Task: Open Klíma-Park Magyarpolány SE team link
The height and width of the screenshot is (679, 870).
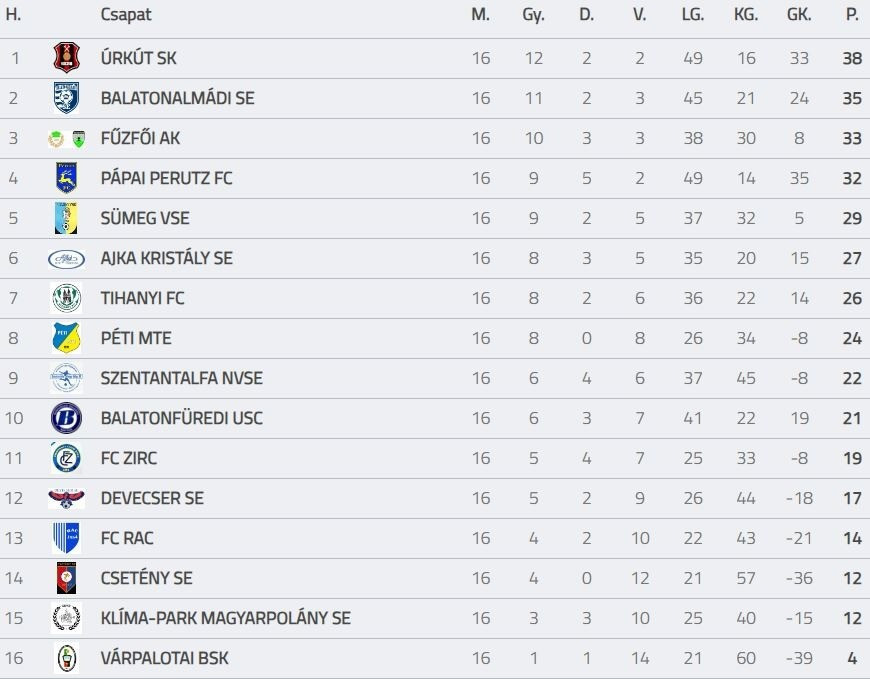Action: click(x=225, y=618)
